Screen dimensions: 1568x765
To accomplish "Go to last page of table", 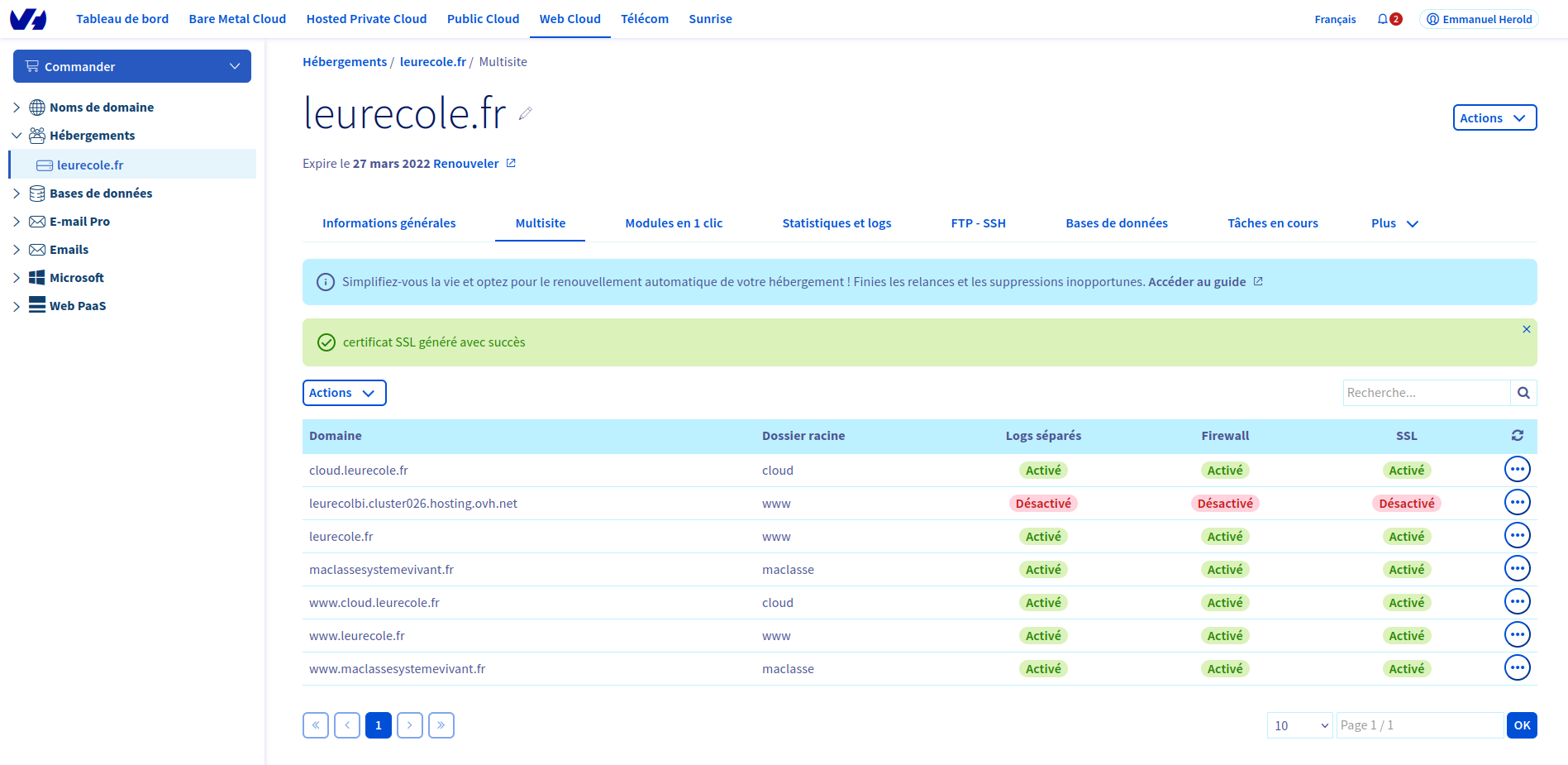I will click(x=441, y=725).
